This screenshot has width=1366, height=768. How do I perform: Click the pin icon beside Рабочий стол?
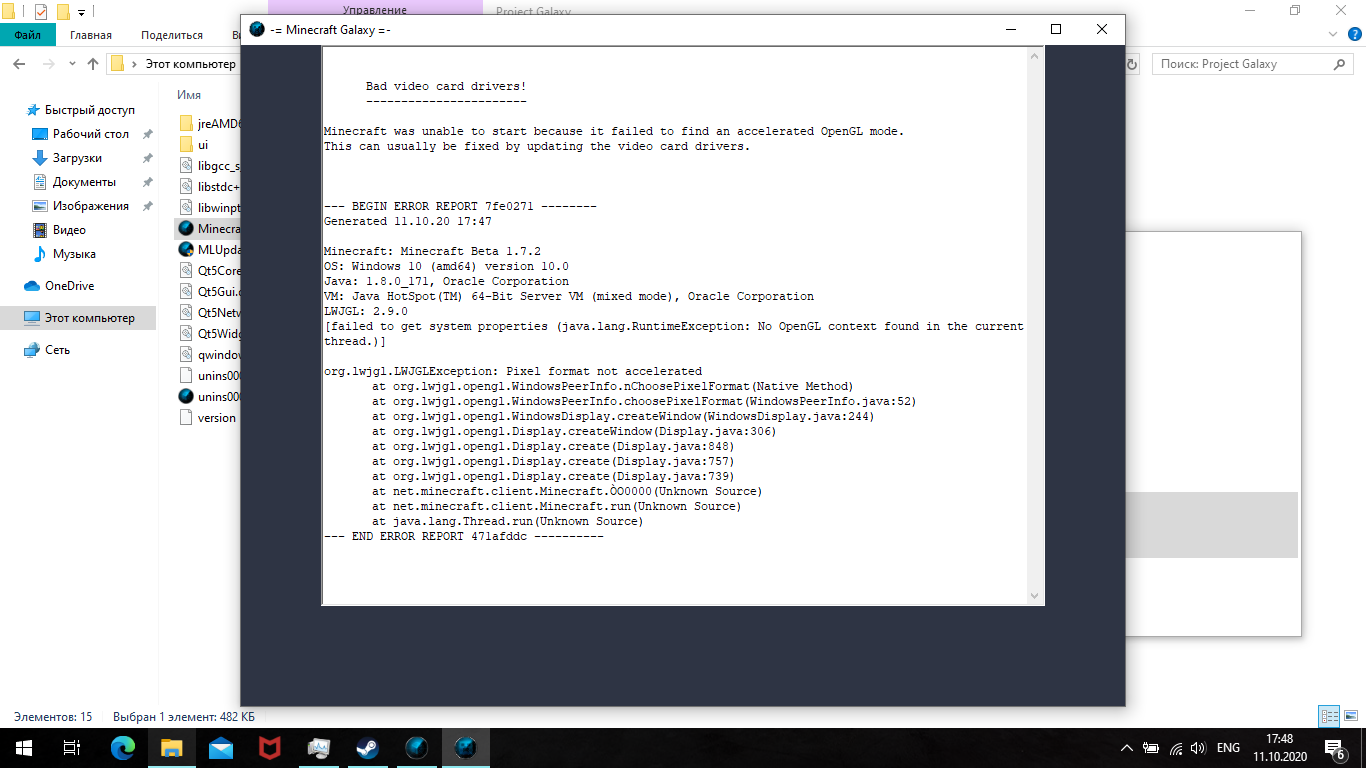tap(147, 134)
